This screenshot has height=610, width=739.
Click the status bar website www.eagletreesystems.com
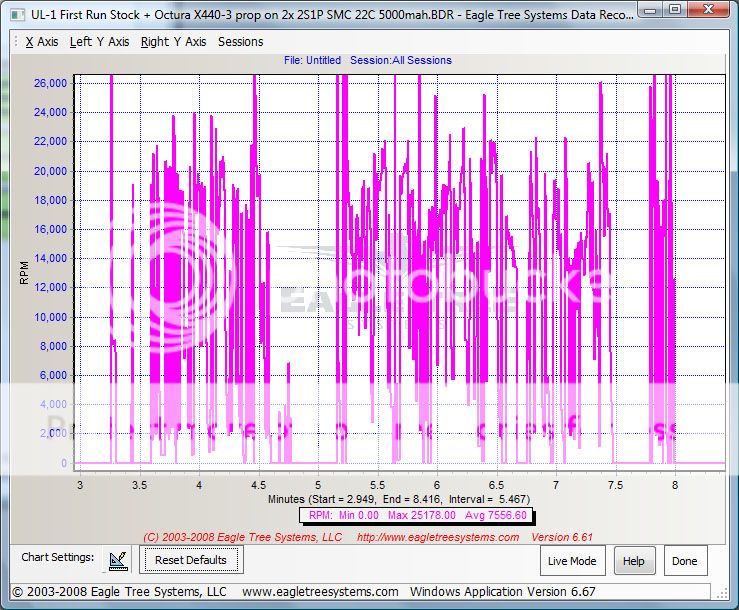pyautogui.click(x=320, y=591)
